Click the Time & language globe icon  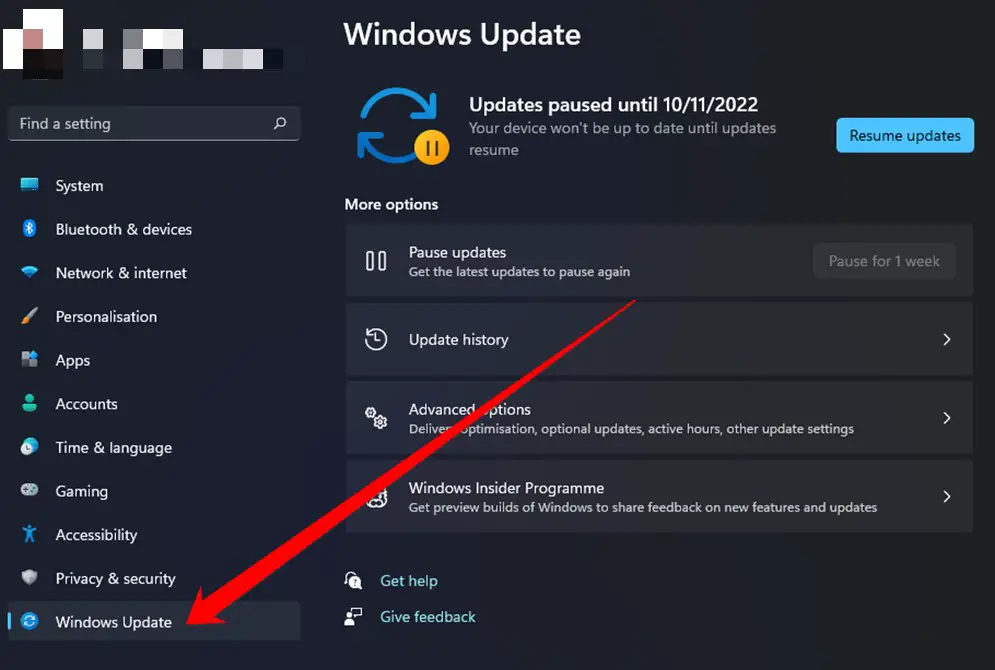point(29,447)
